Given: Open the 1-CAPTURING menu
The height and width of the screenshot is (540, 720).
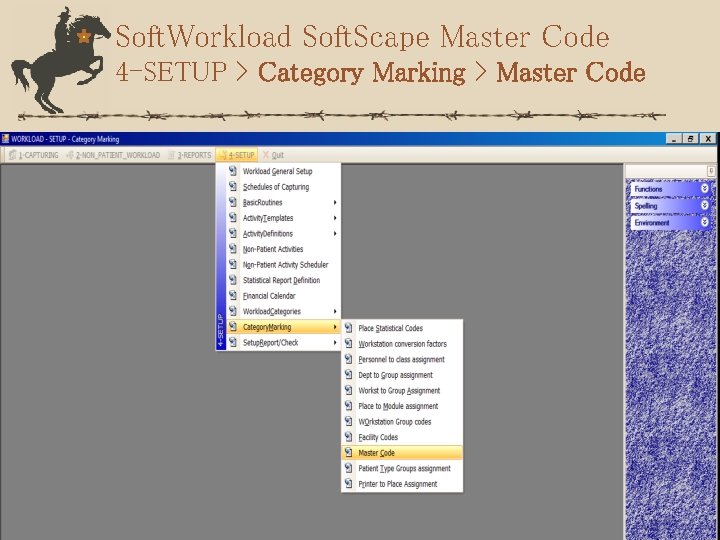Looking at the screenshot, I should [x=34, y=155].
